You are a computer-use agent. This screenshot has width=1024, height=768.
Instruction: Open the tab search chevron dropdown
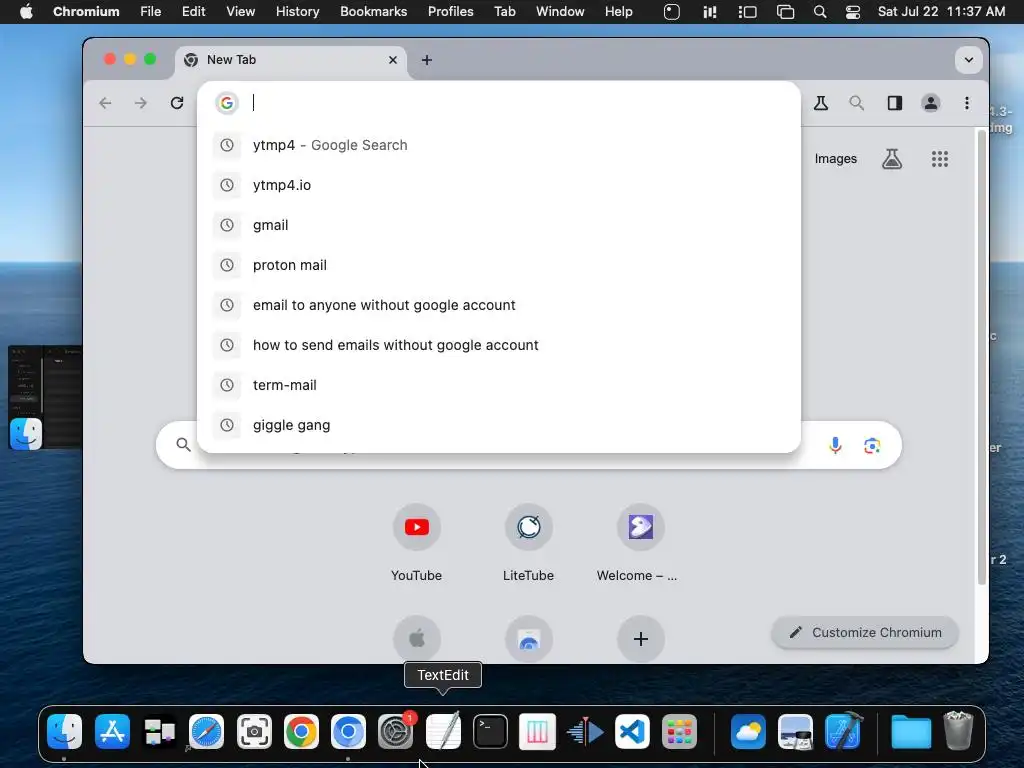pos(968,60)
